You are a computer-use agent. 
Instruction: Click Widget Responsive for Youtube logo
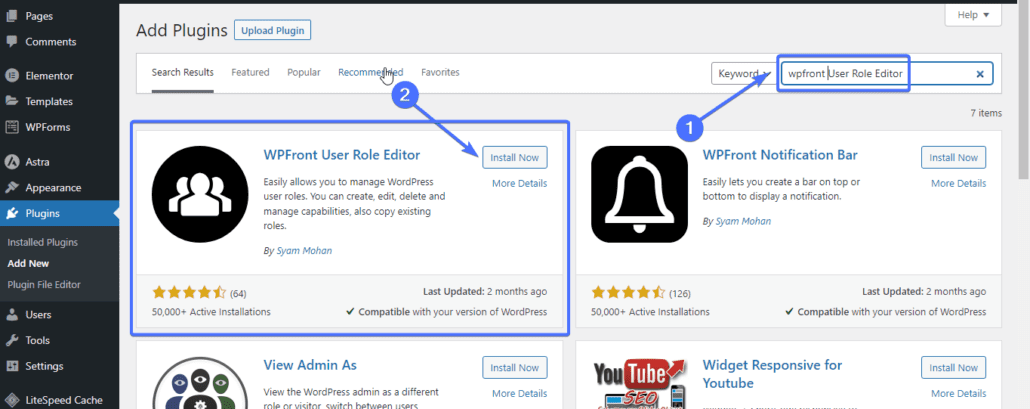[x=639, y=382]
